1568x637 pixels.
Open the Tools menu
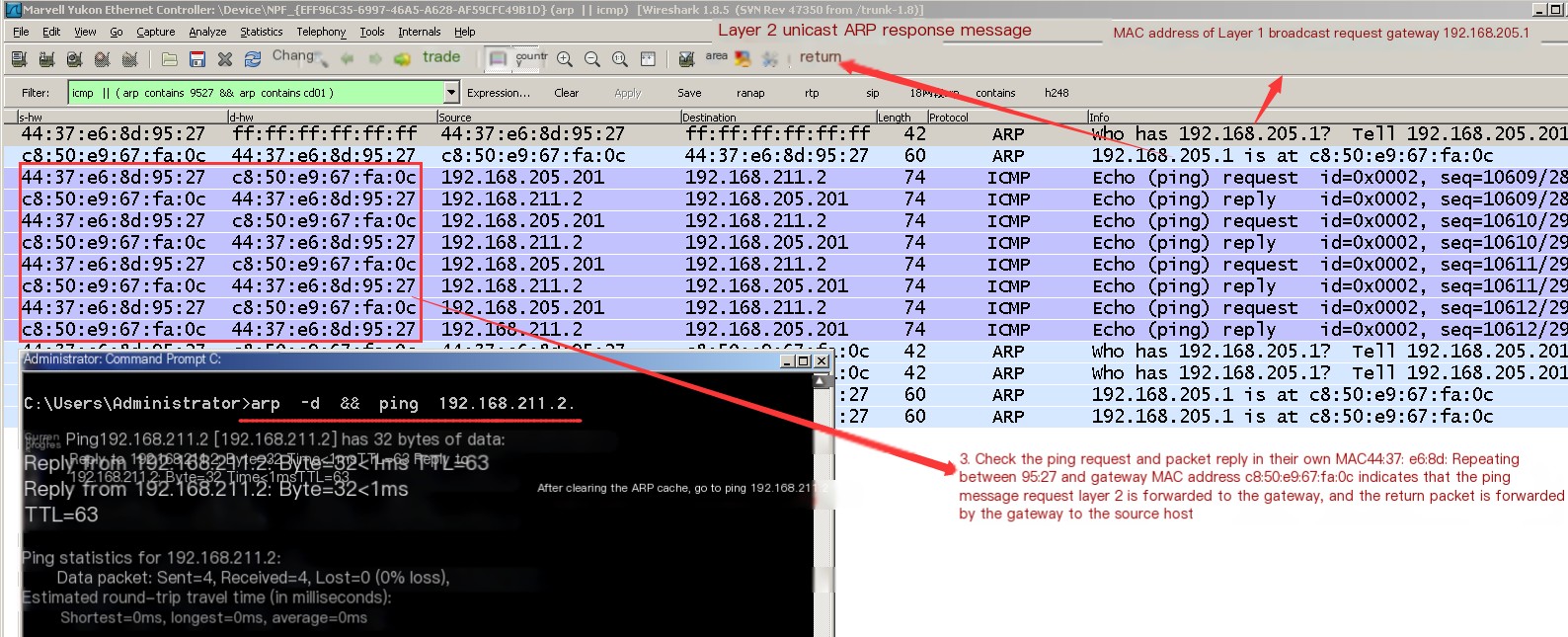[372, 32]
